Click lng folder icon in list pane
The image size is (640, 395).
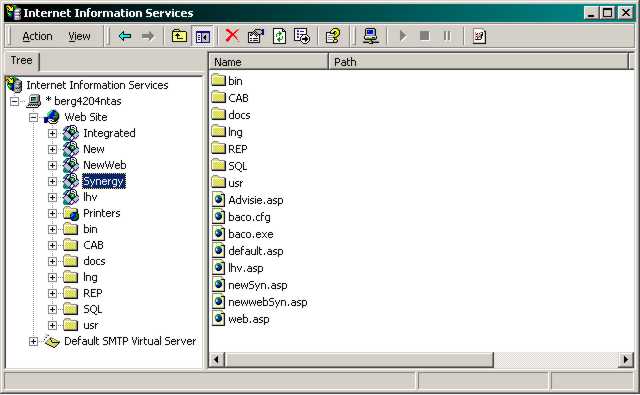point(219,131)
